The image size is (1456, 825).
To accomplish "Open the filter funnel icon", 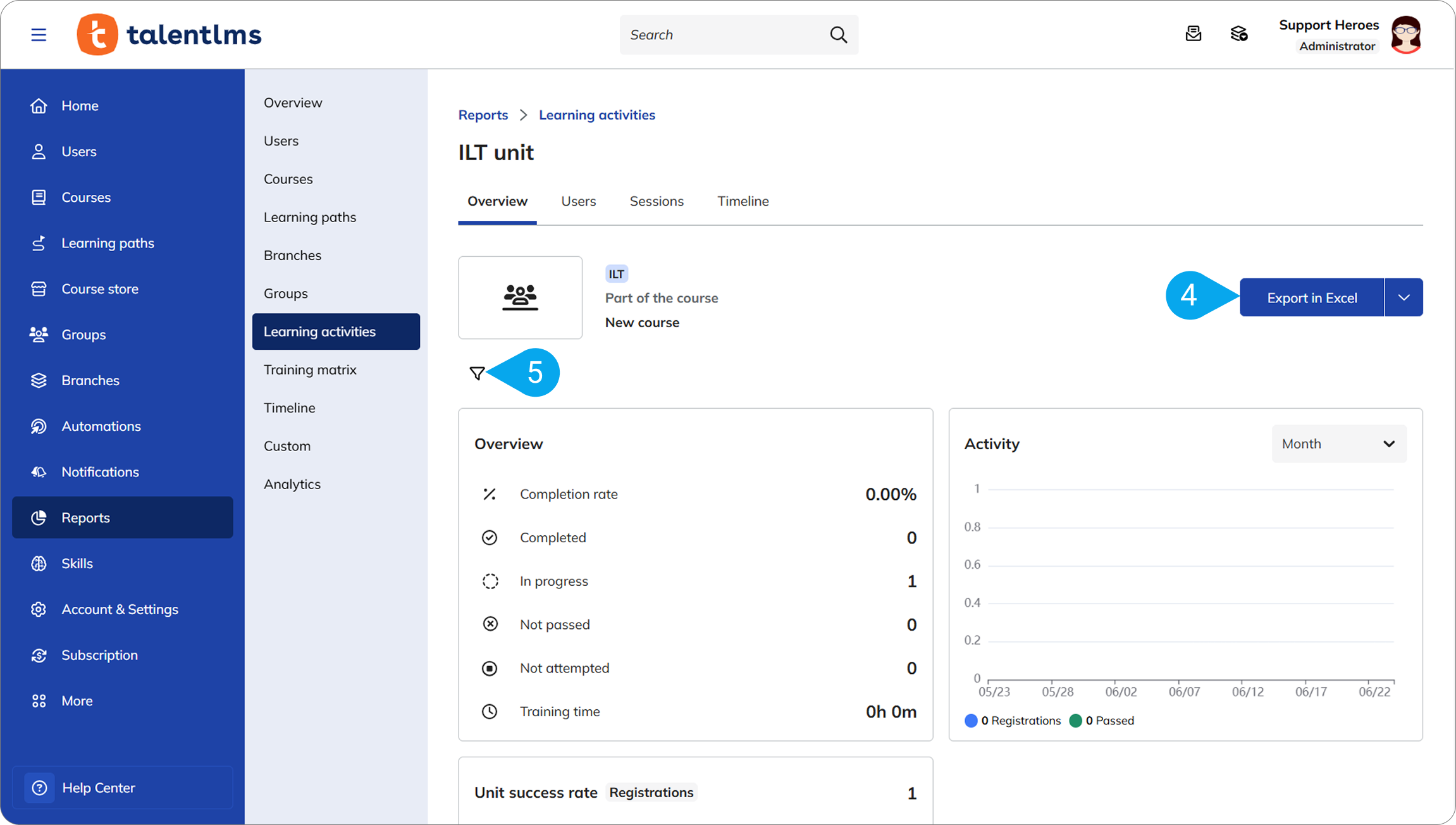I will (478, 373).
